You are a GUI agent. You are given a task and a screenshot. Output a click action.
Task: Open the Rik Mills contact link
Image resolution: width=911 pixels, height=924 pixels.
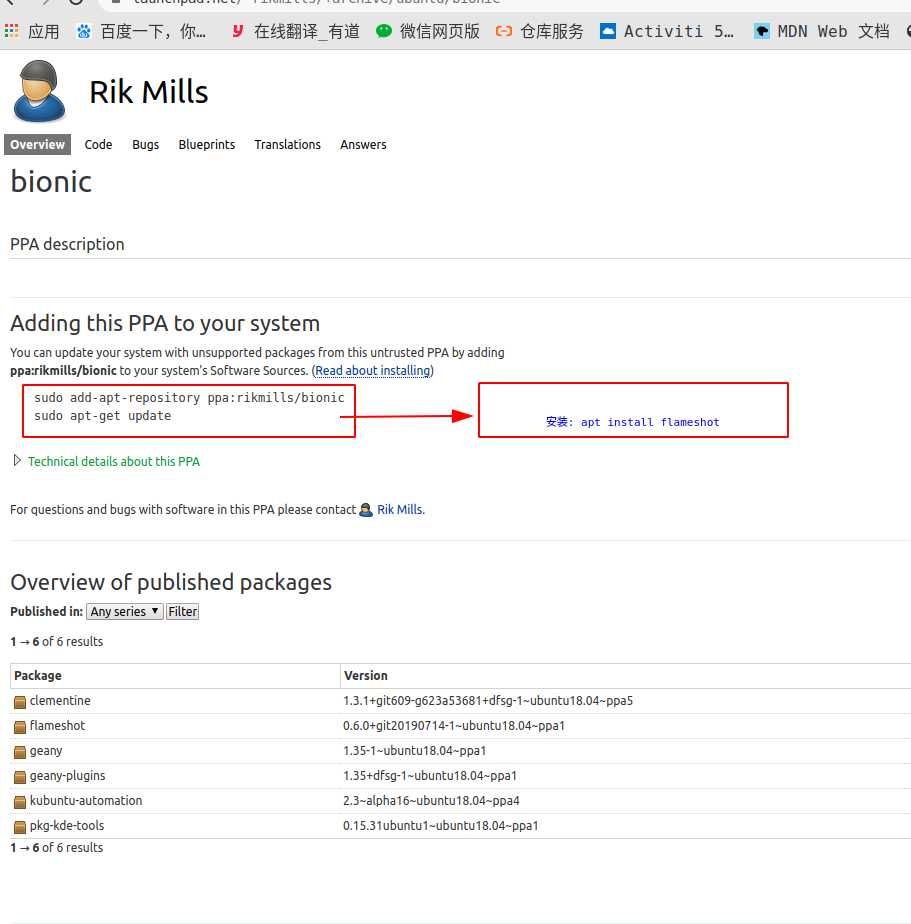400,510
